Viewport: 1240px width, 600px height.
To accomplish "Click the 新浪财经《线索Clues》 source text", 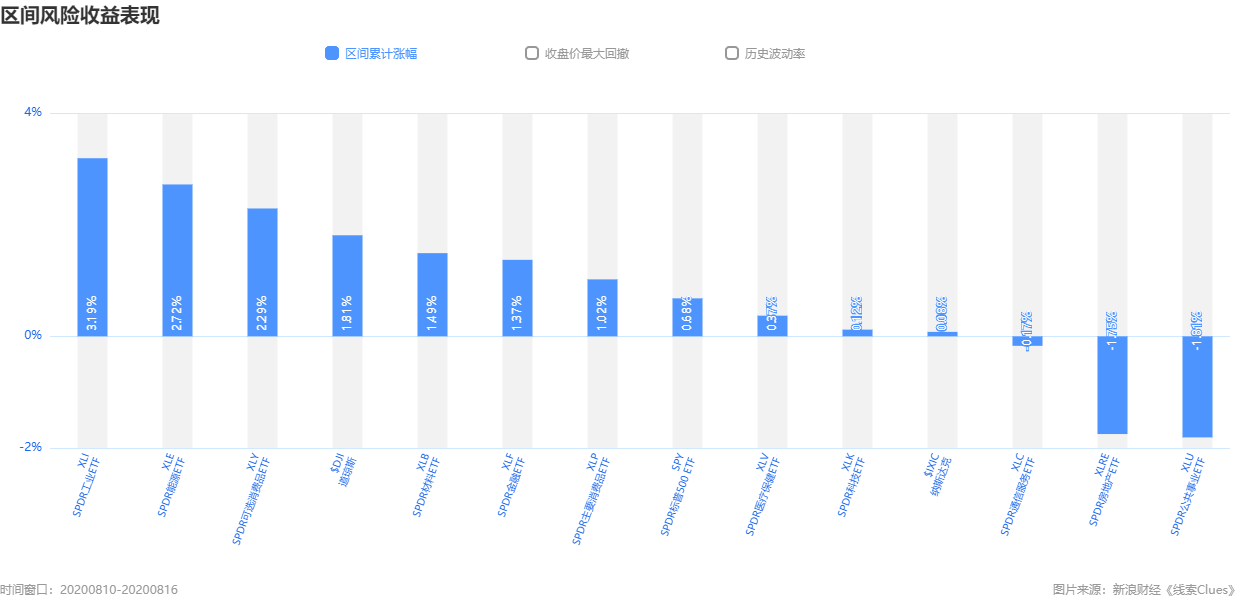I will pyautogui.click(x=1174, y=590).
